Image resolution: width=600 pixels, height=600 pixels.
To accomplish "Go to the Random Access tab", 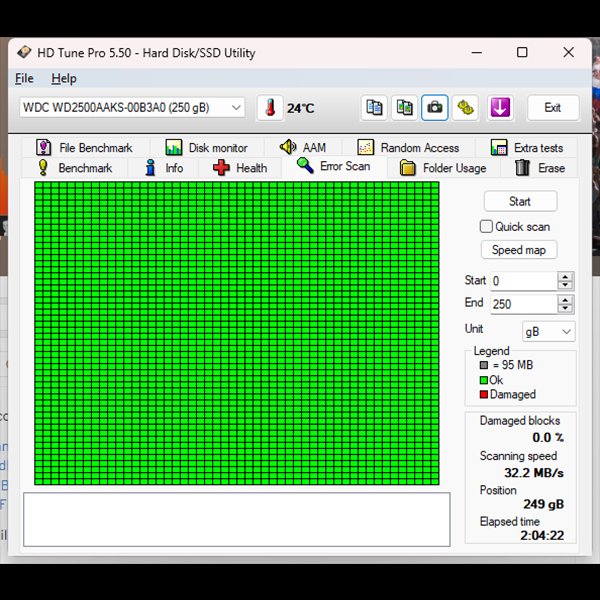I will point(408,148).
